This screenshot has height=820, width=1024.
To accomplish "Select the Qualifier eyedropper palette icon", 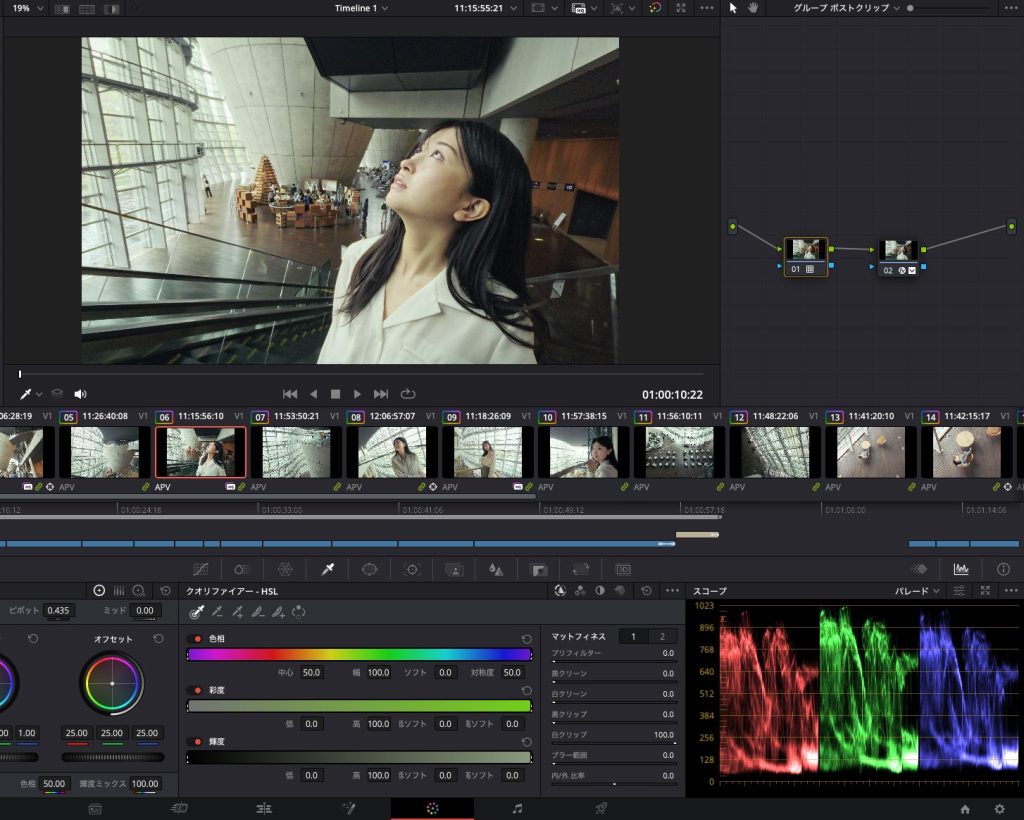I will [327, 569].
